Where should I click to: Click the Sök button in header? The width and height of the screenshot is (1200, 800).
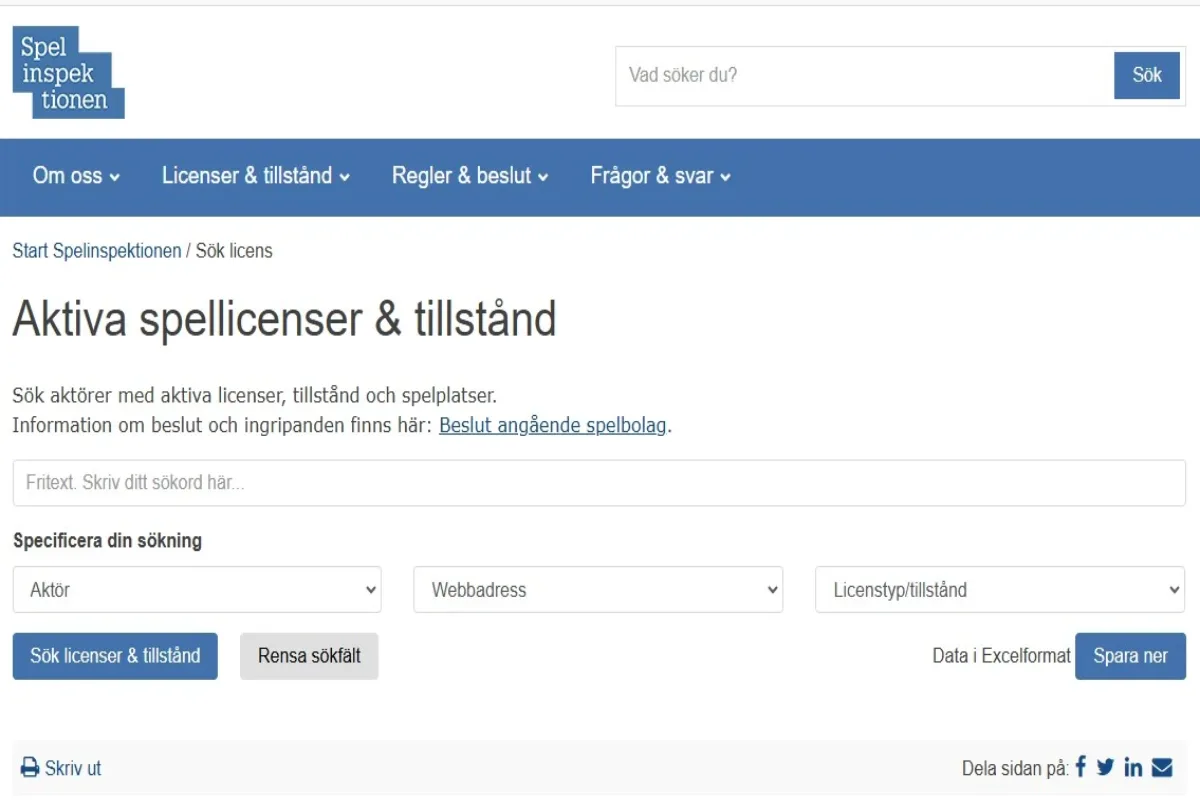pyautogui.click(x=1147, y=75)
